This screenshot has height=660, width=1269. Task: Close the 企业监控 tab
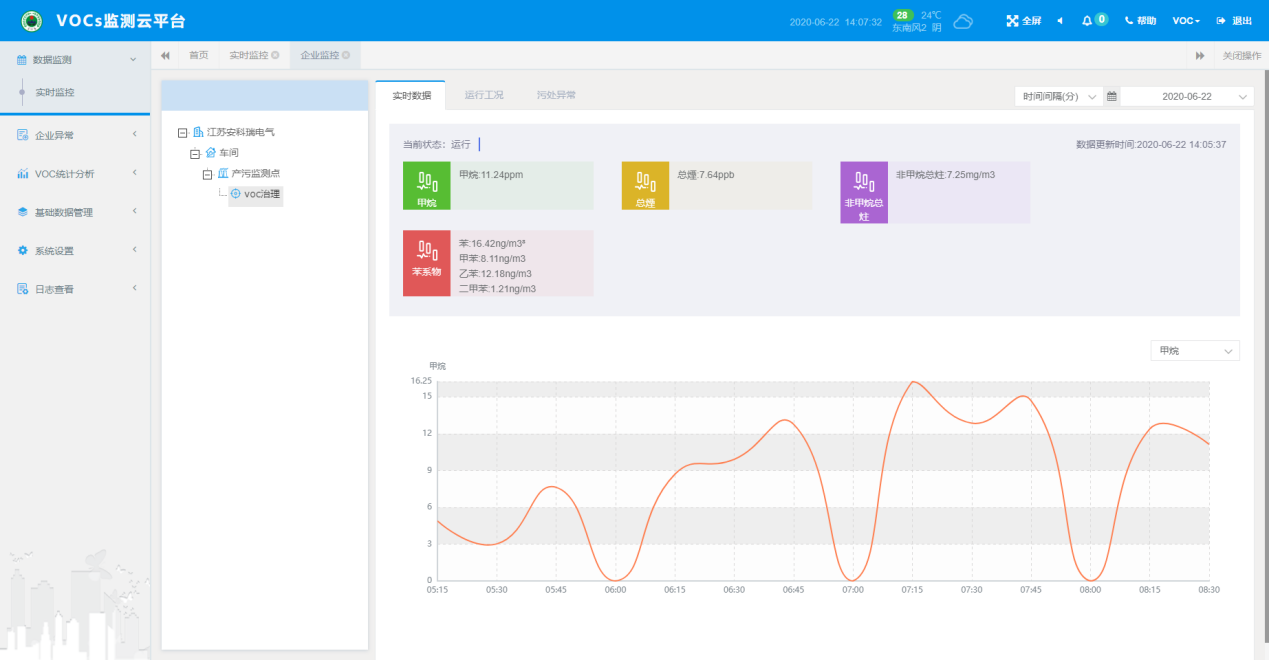point(346,55)
